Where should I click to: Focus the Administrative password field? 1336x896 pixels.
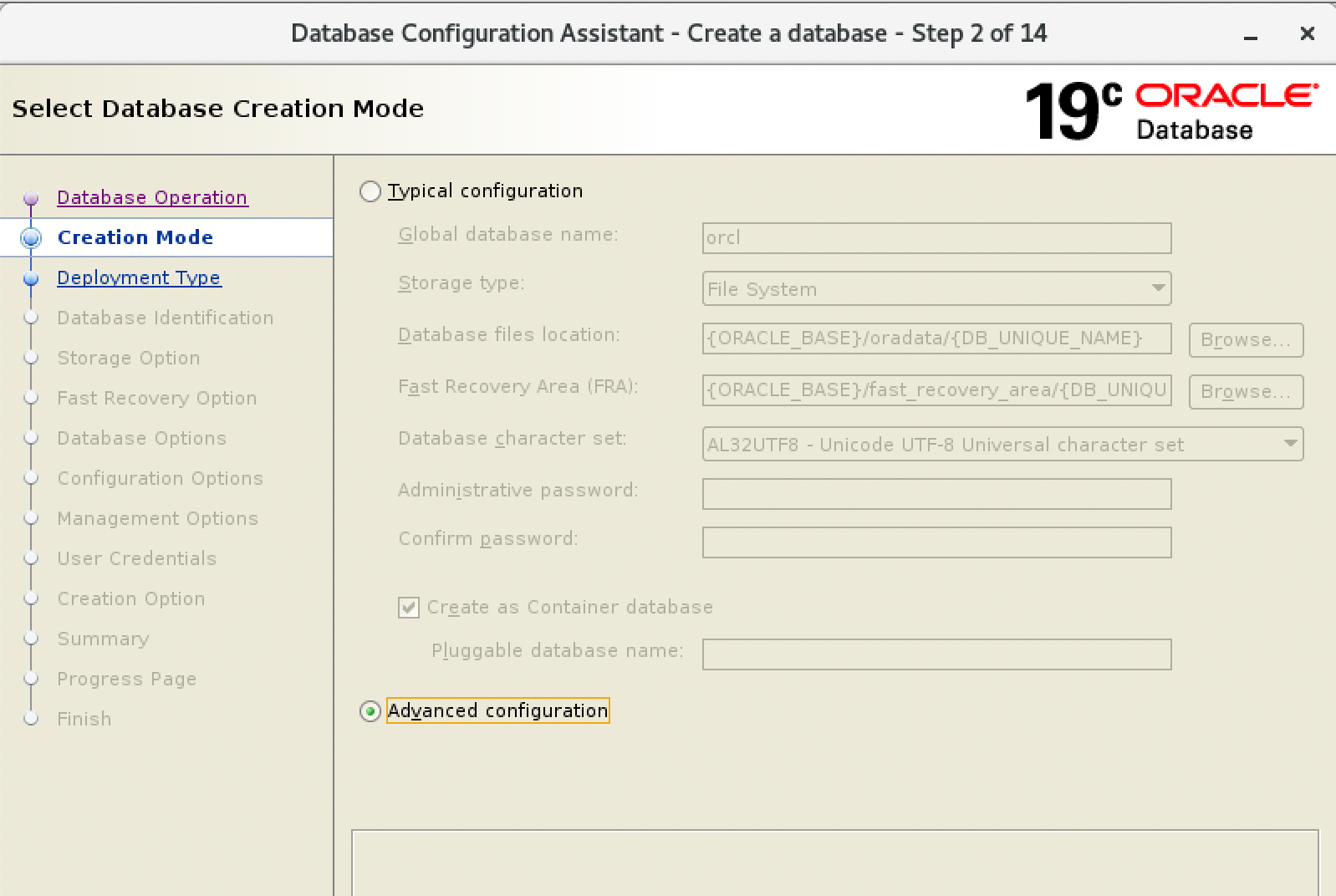[x=936, y=494]
